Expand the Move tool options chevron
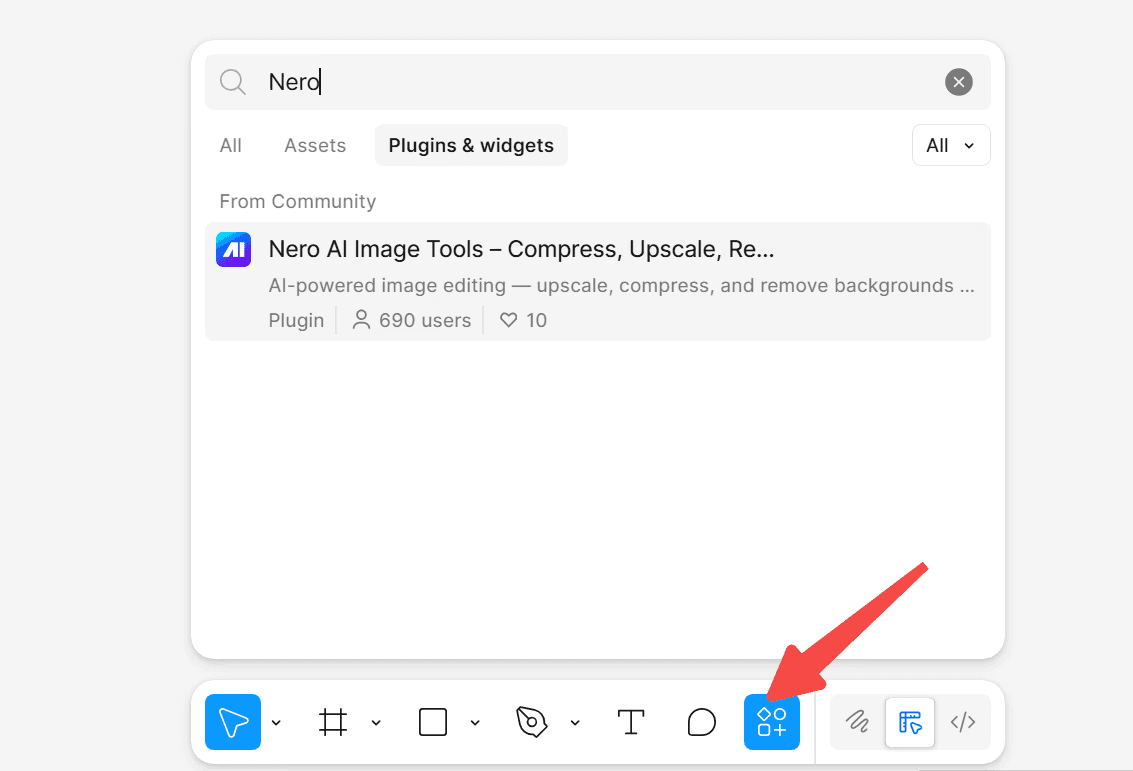This screenshot has width=1133, height=771. point(276,723)
